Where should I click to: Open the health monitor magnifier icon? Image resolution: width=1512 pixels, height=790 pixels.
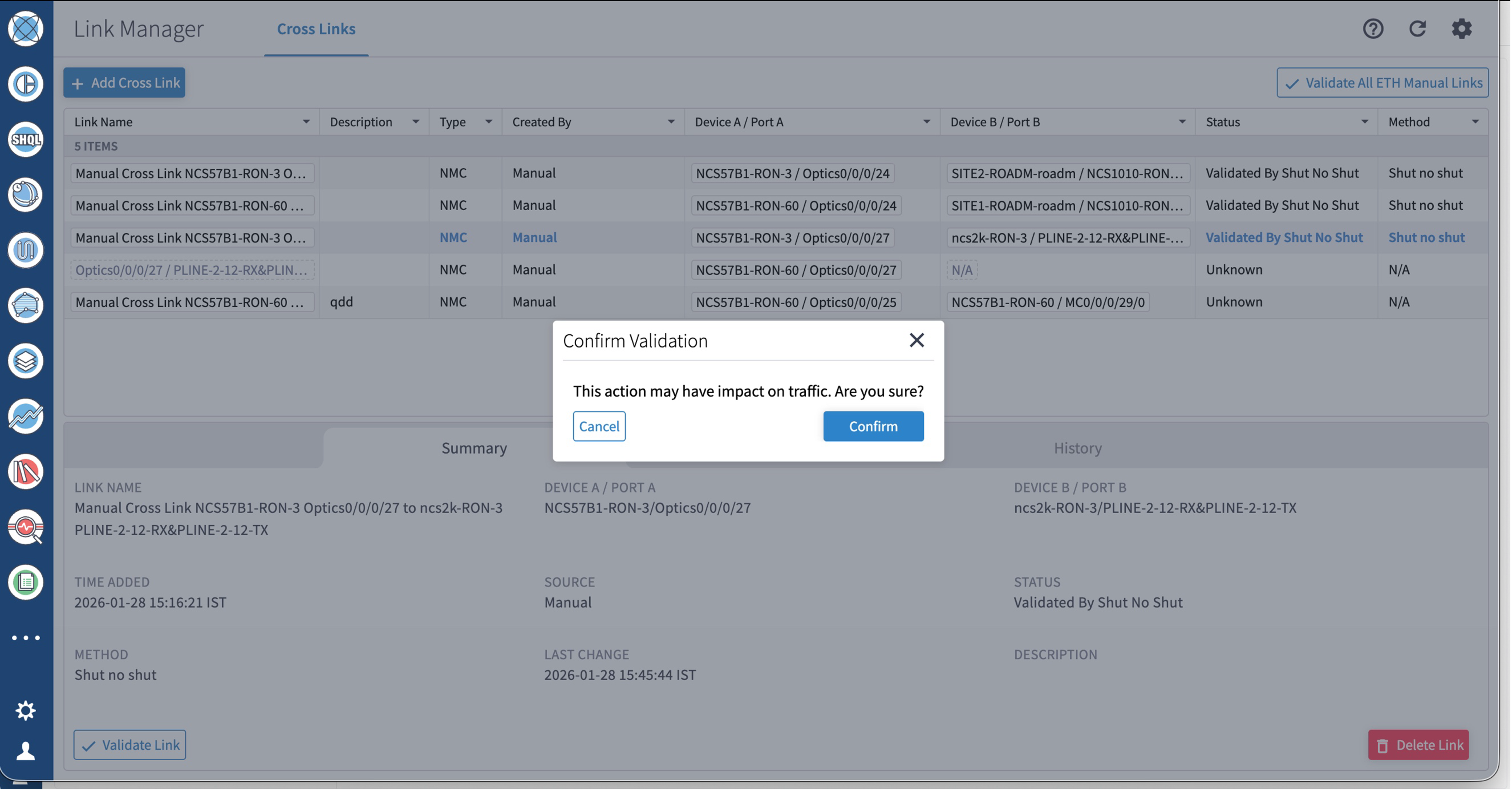pos(25,527)
